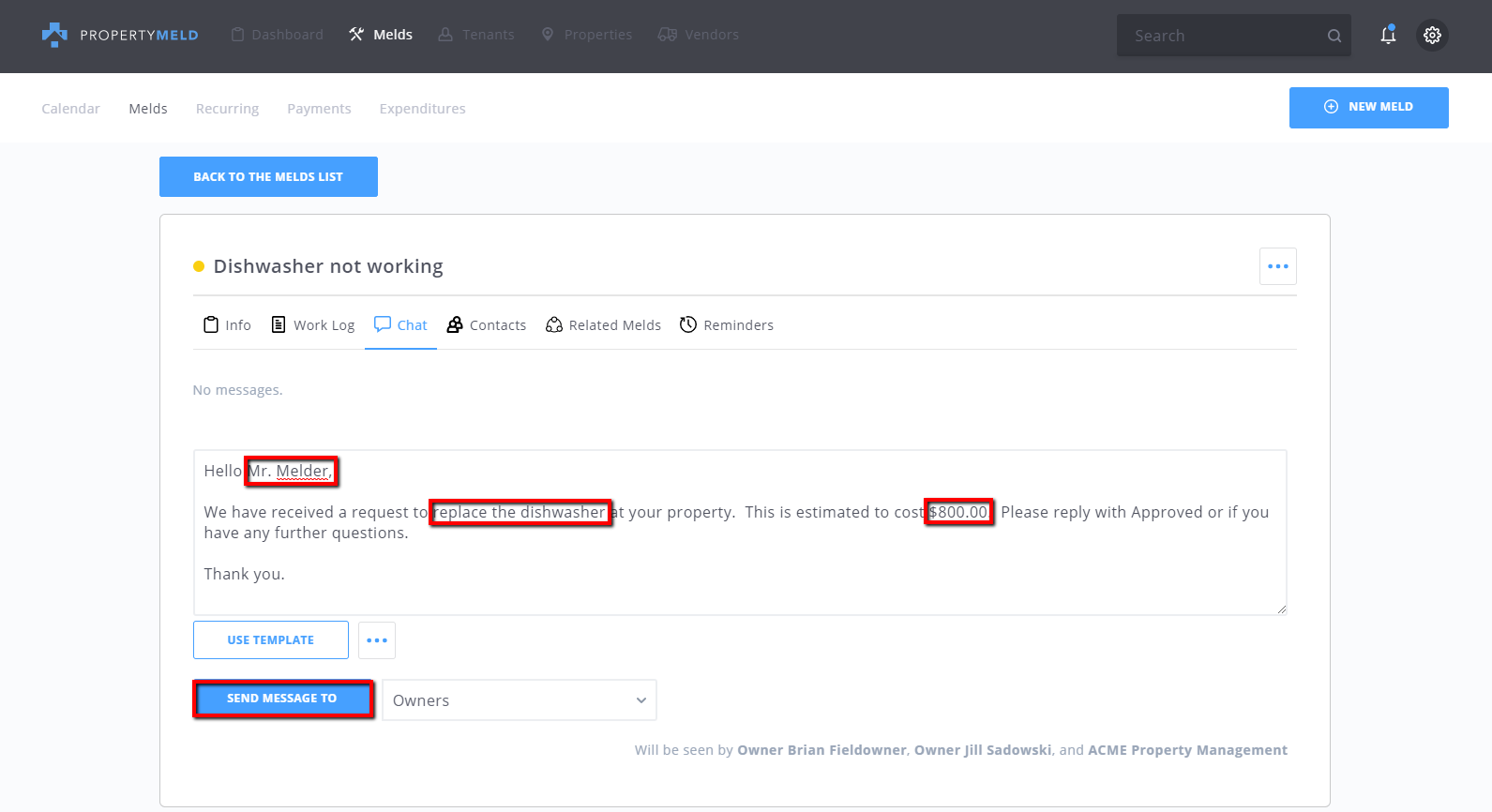The width and height of the screenshot is (1492, 812).
Task: Open Vendors in the top navigation
Action: point(698,35)
